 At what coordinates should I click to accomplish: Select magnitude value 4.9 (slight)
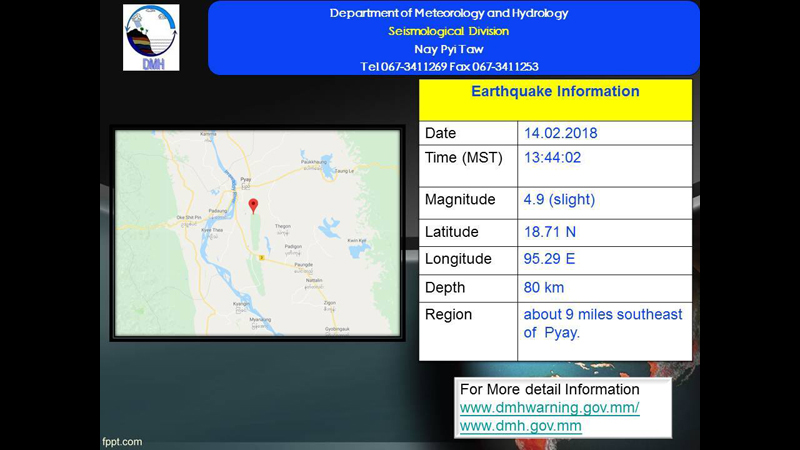tap(559, 199)
